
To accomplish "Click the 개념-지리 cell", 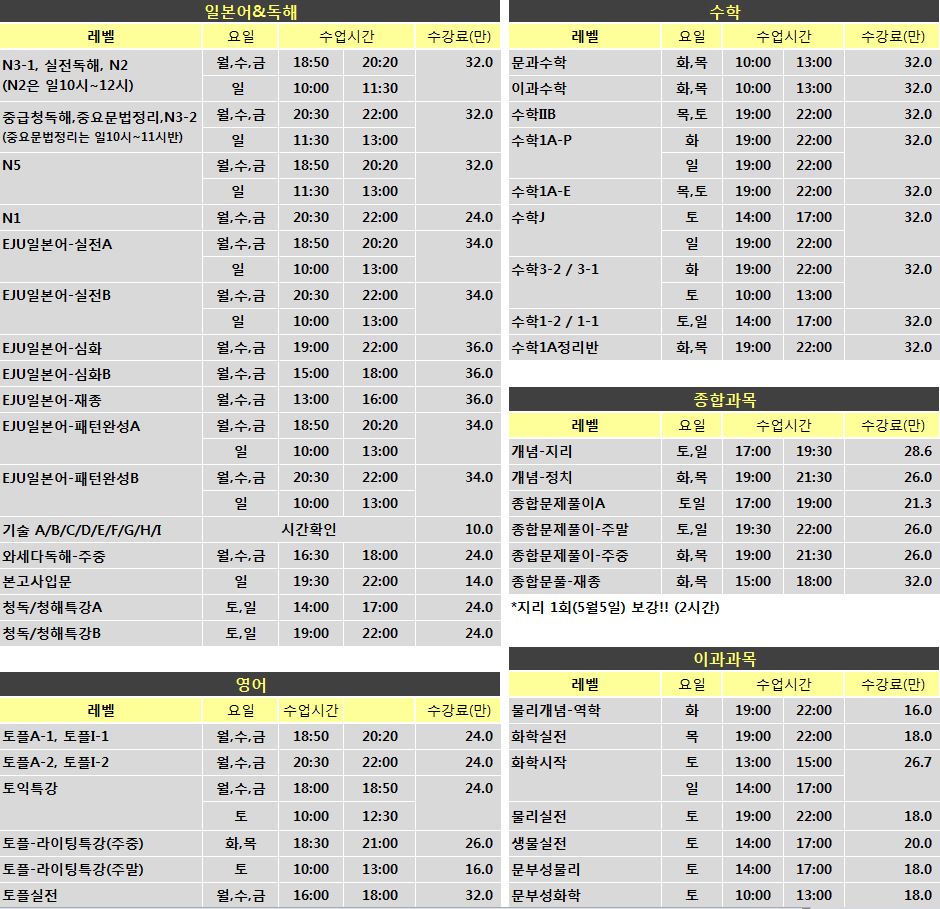I will pyautogui.click(x=585, y=451).
